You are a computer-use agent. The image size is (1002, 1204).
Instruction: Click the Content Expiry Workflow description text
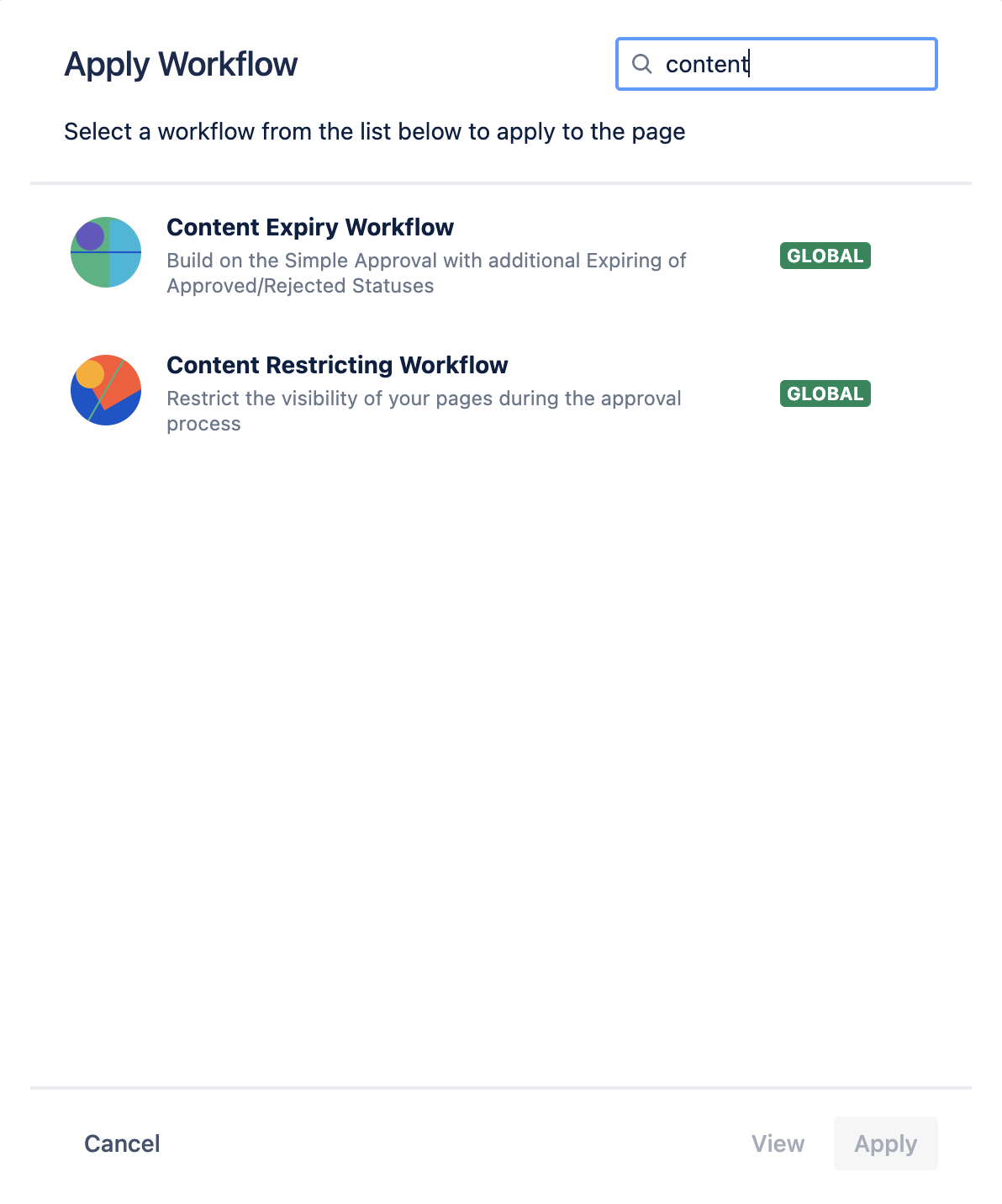(426, 261)
